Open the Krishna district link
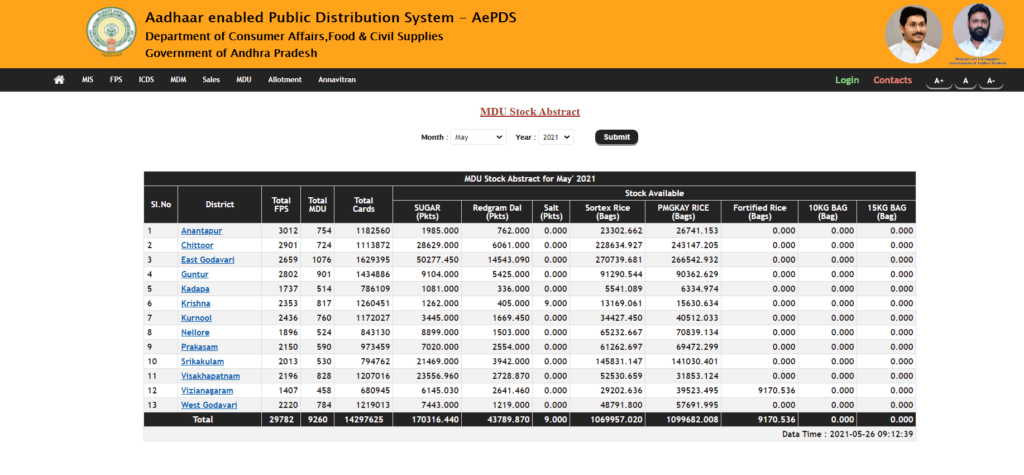Screen dimensions: 1024x475 (x=195, y=304)
